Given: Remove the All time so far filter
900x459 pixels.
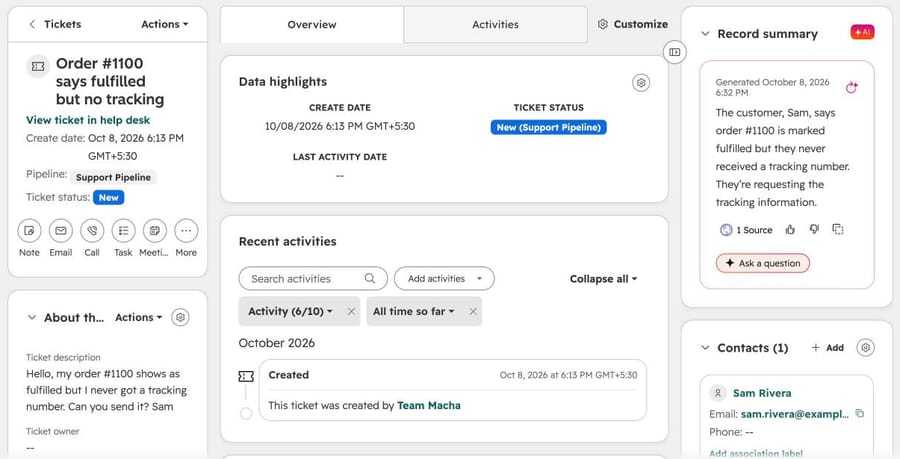Looking at the screenshot, I should [473, 312].
